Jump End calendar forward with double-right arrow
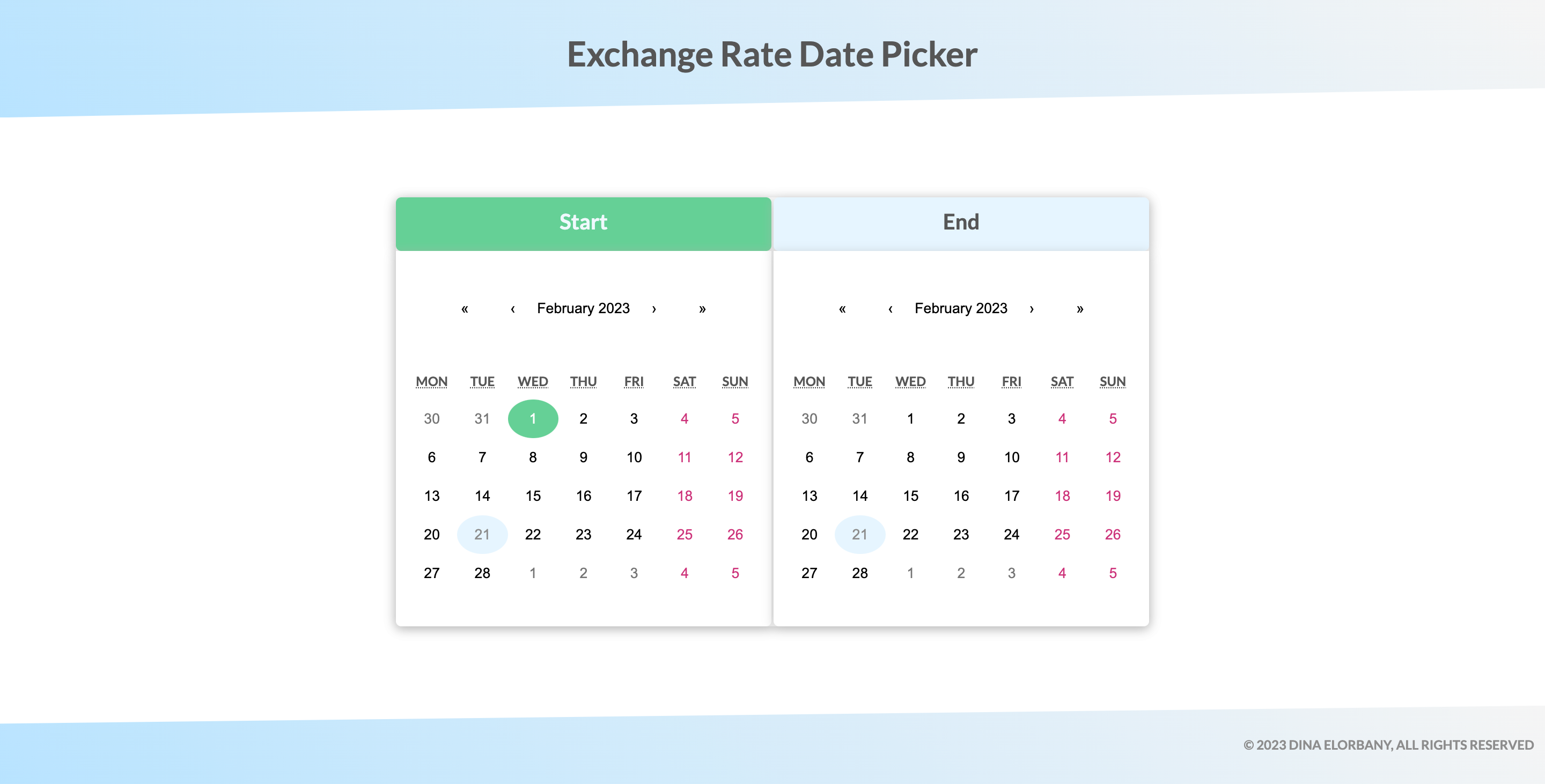This screenshot has width=1545, height=784. pyautogui.click(x=1080, y=308)
